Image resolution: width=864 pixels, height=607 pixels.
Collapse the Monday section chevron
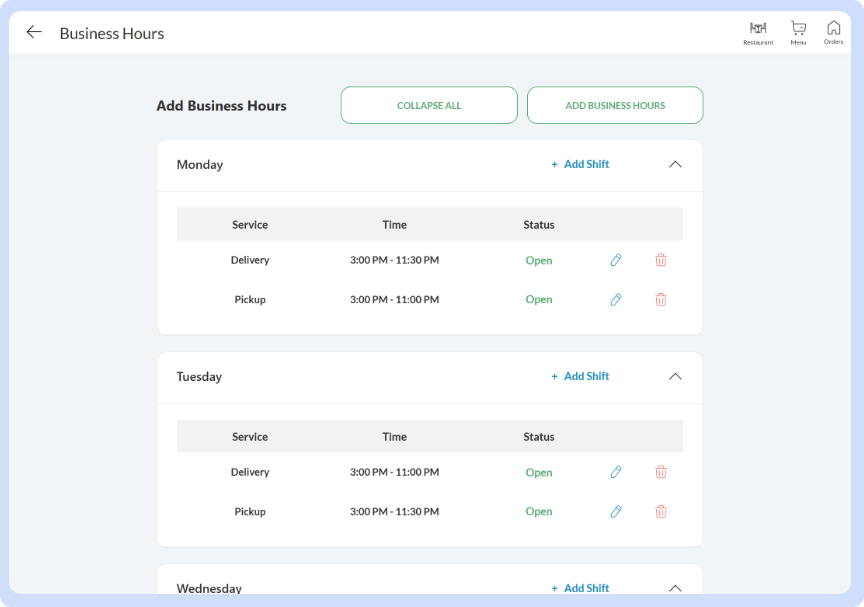click(x=675, y=164)
